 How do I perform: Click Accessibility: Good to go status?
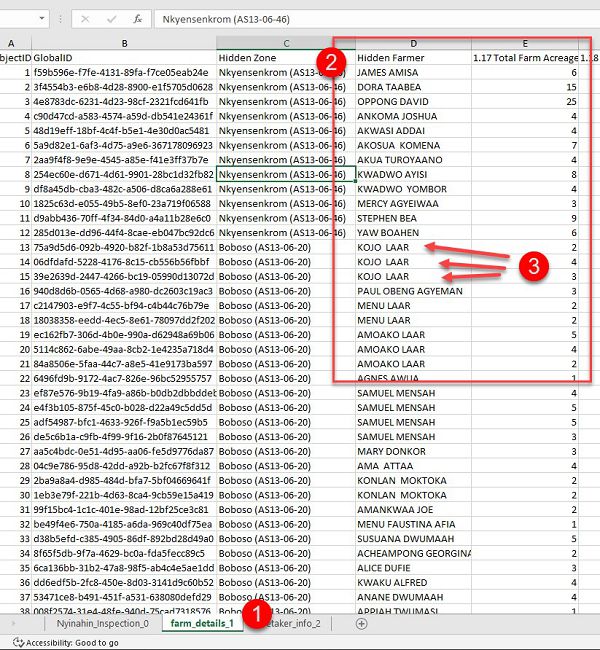[x=72, y=643]
